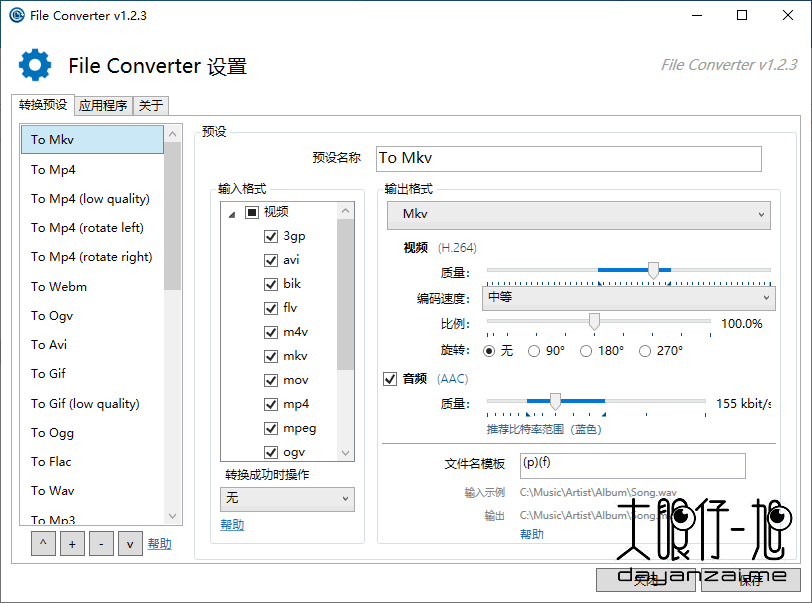Select the To Flac preset
Image resolution: width=812 pixels, height=603 pixels.
(92, 462)
